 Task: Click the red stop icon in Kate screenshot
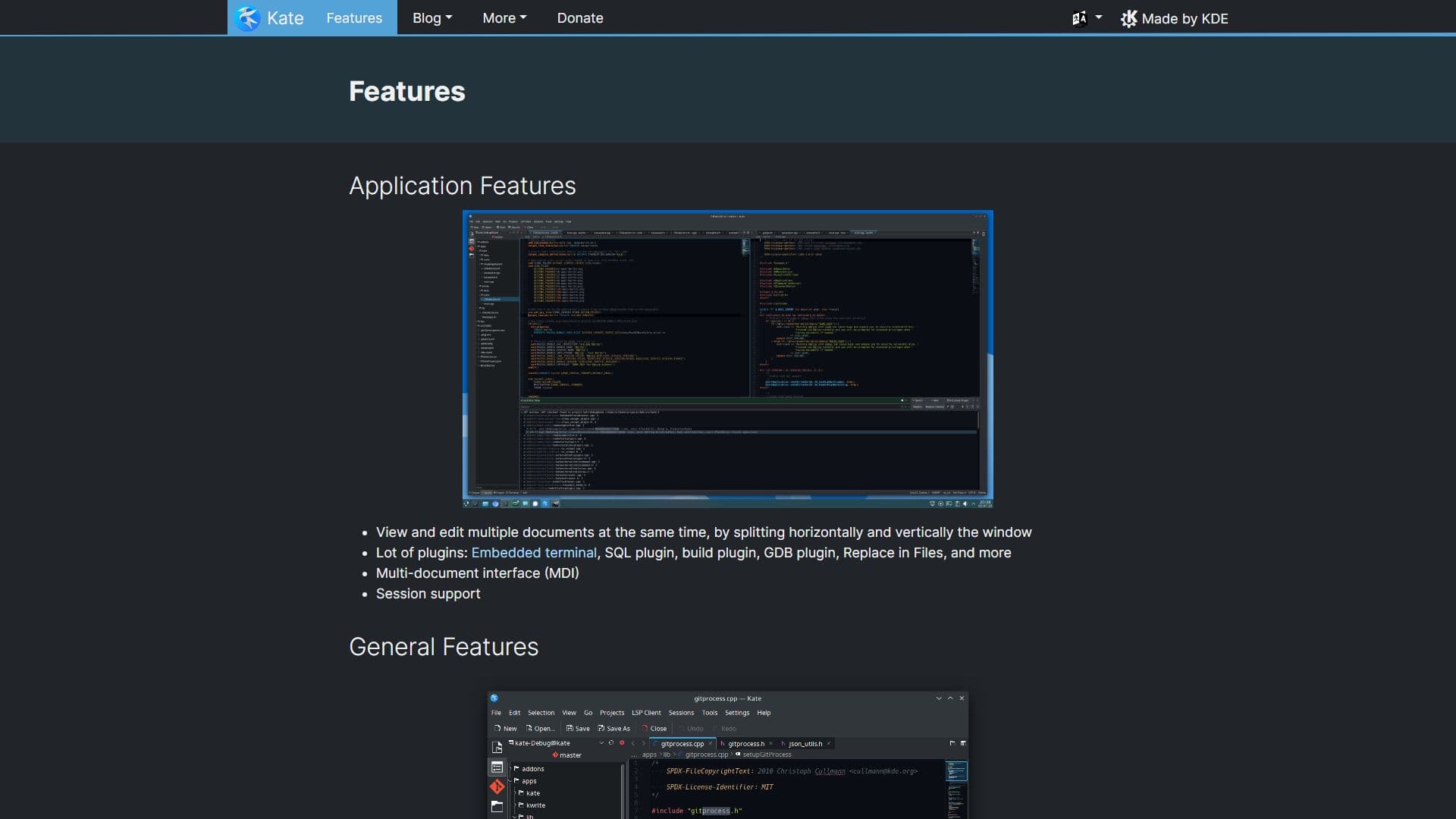622,742
